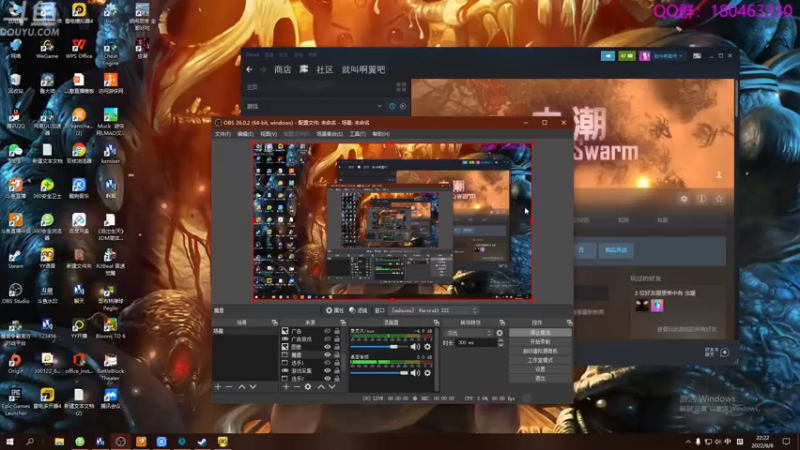The image size is (800, 450).
Task: Open Steam 社区 tab
Action: [324, 69]
